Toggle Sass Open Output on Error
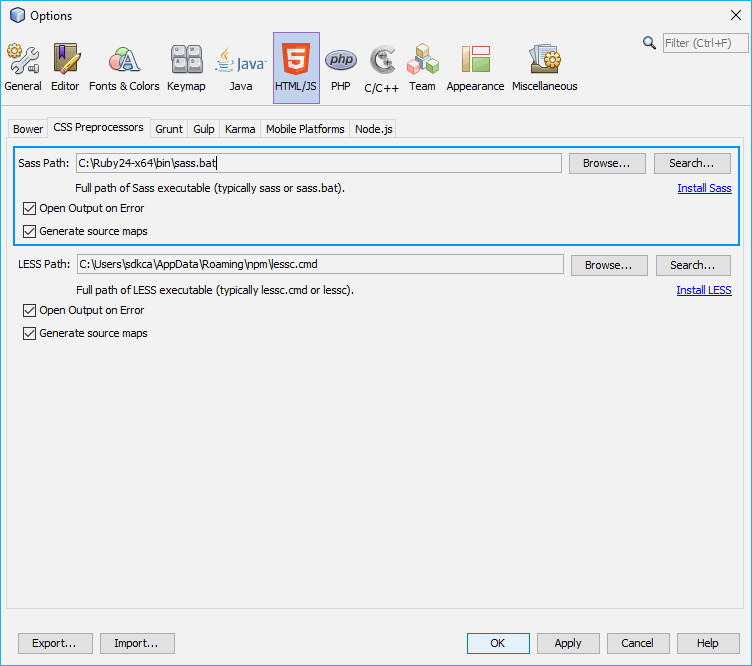 pos(30,209)
